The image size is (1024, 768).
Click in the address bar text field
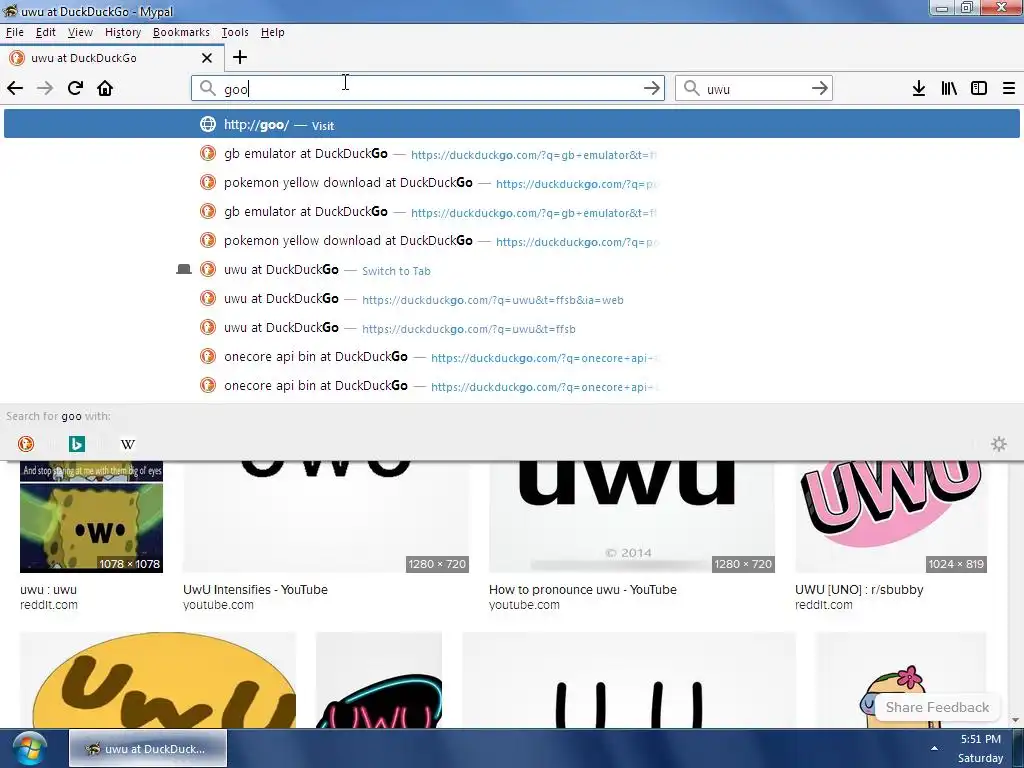428,88
